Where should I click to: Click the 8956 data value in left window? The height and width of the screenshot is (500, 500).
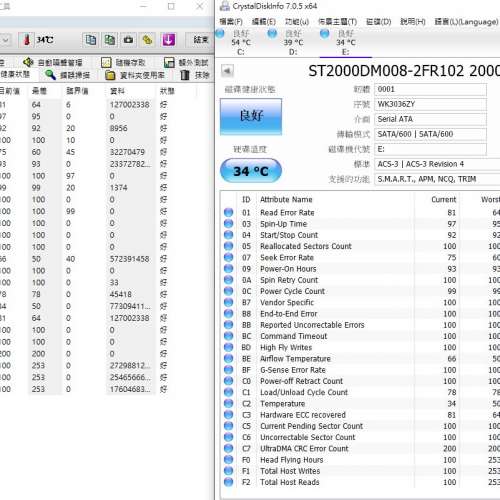click(118, 128)
